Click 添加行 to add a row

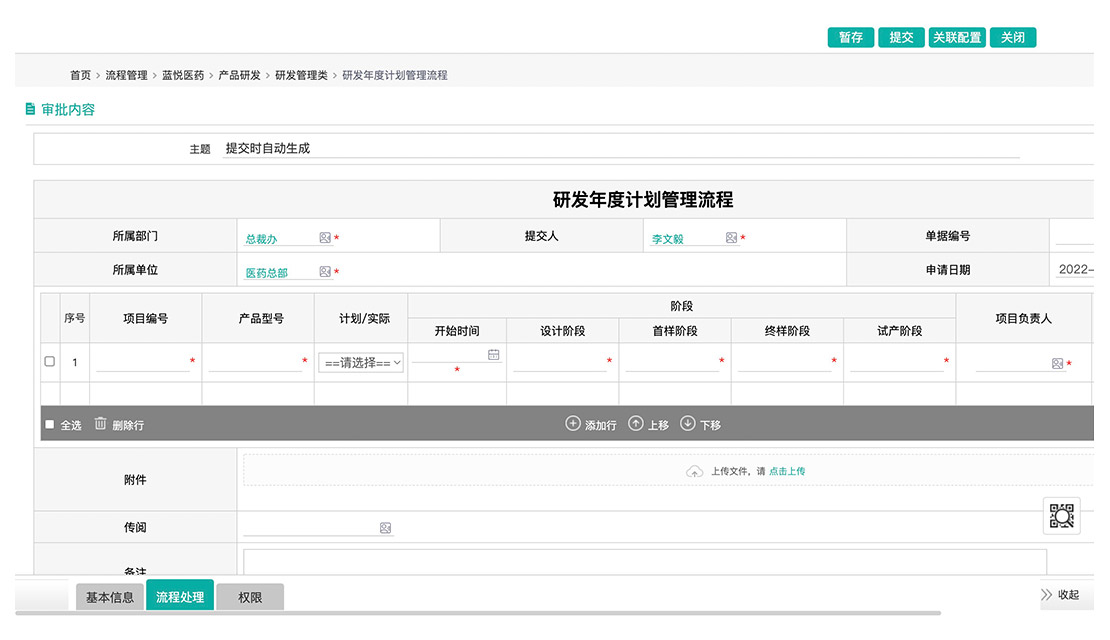point(591,424)
